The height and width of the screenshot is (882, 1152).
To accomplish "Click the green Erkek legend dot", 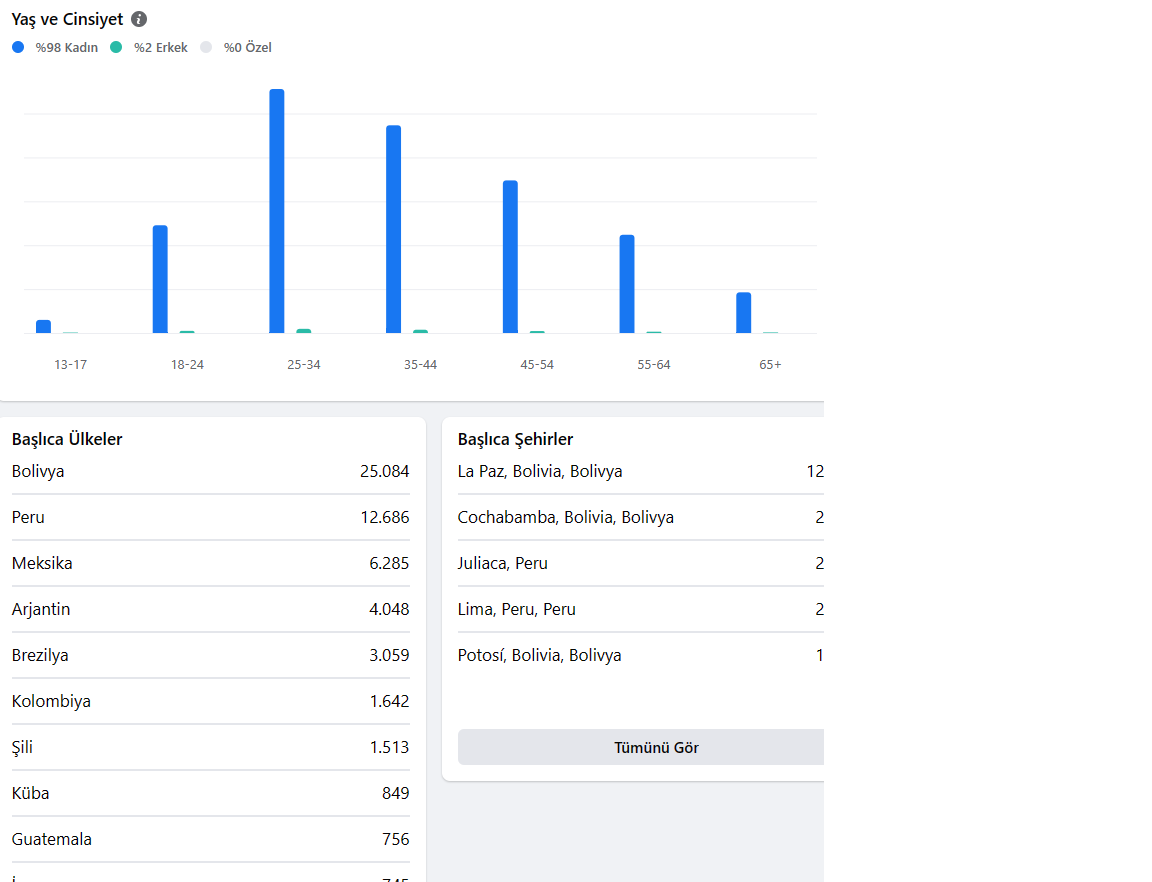I will tap(116, 47).
